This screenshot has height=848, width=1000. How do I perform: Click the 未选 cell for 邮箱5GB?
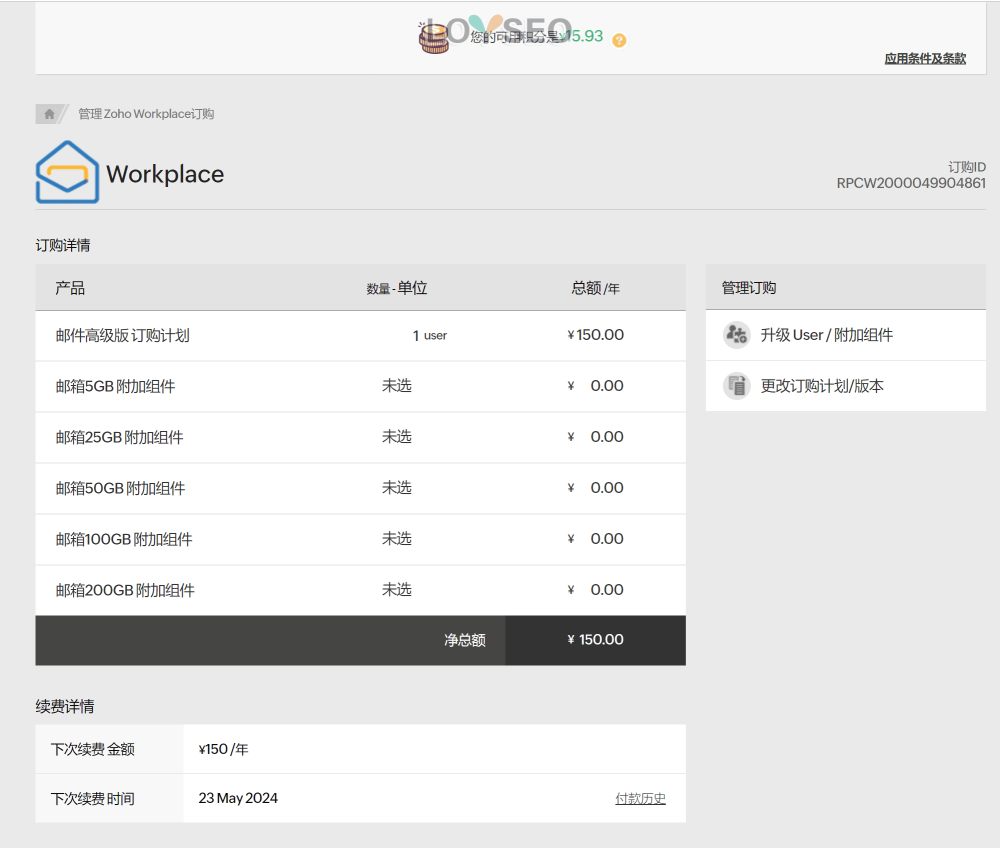[x=397, y=386]
